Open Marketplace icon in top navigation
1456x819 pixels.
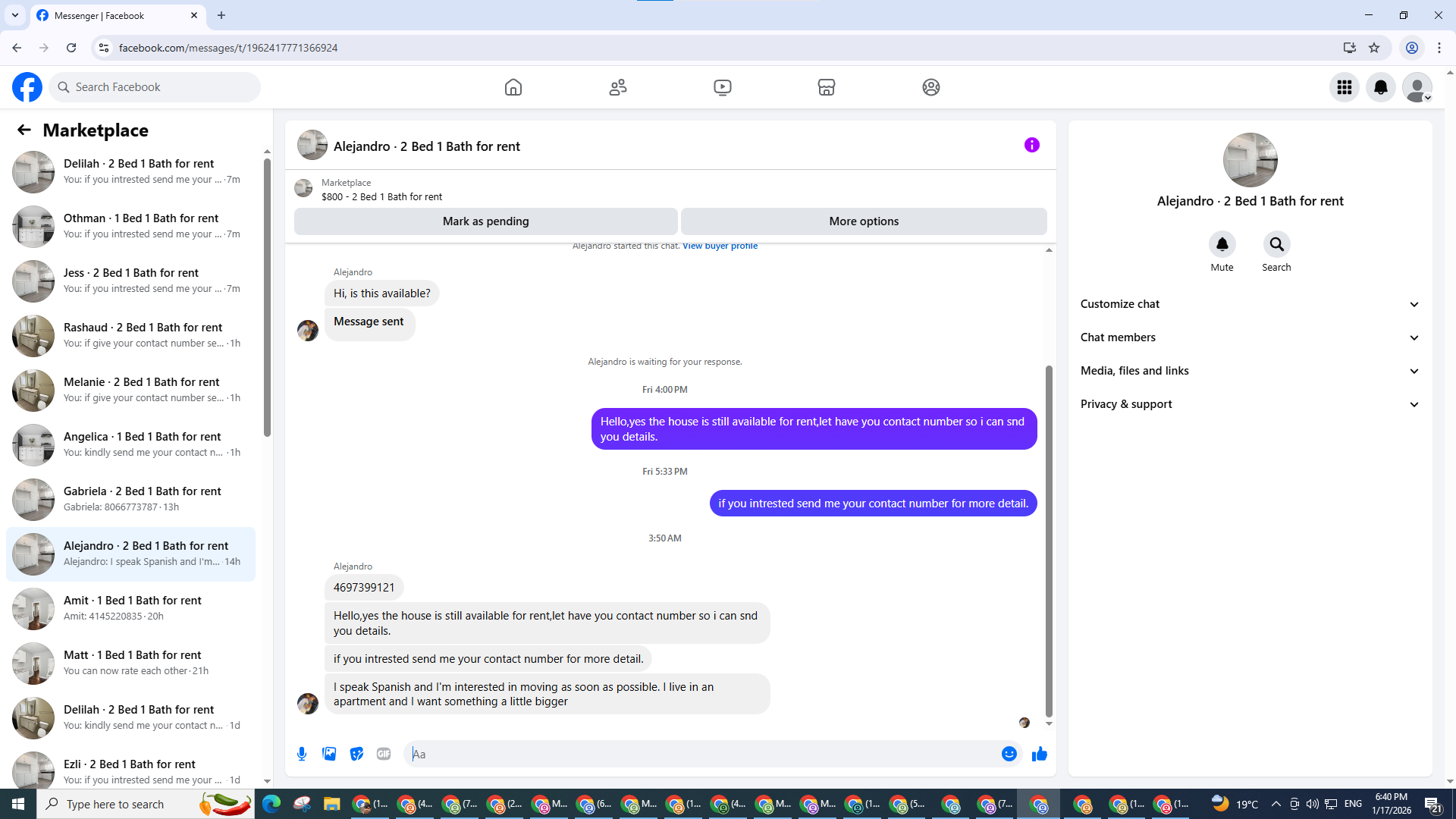click(827, 87)
